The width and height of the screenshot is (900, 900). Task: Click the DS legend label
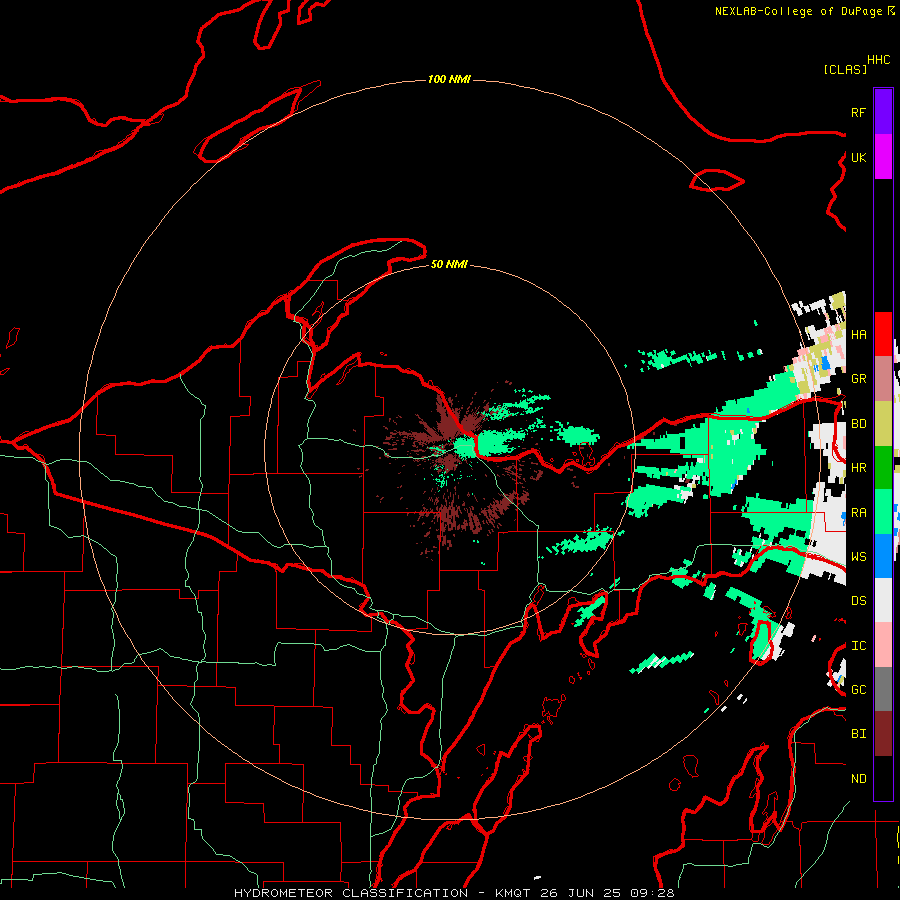pos(858,600)
